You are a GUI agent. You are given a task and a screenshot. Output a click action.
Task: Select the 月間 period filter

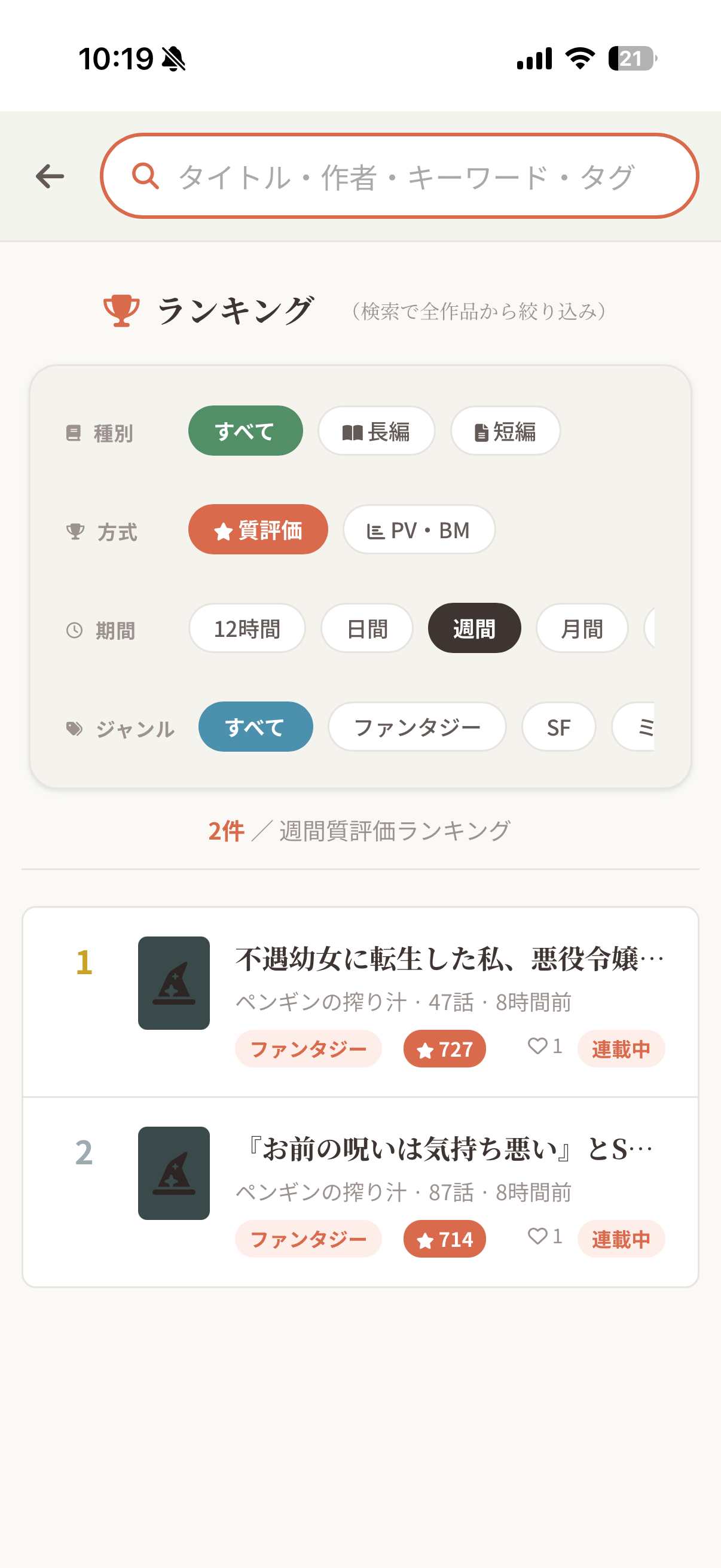click(x=582, y=628)
